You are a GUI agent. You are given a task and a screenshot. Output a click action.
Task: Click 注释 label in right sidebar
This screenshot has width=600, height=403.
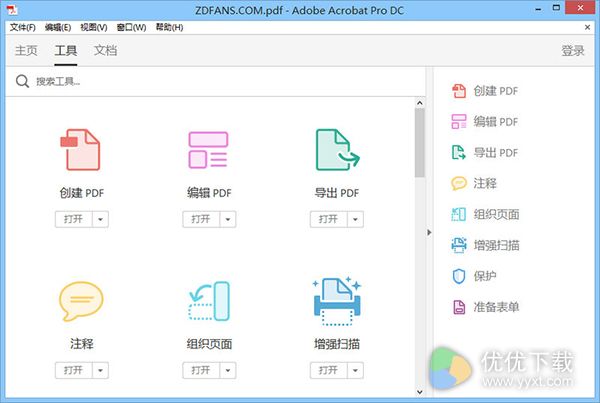[485, 183]
